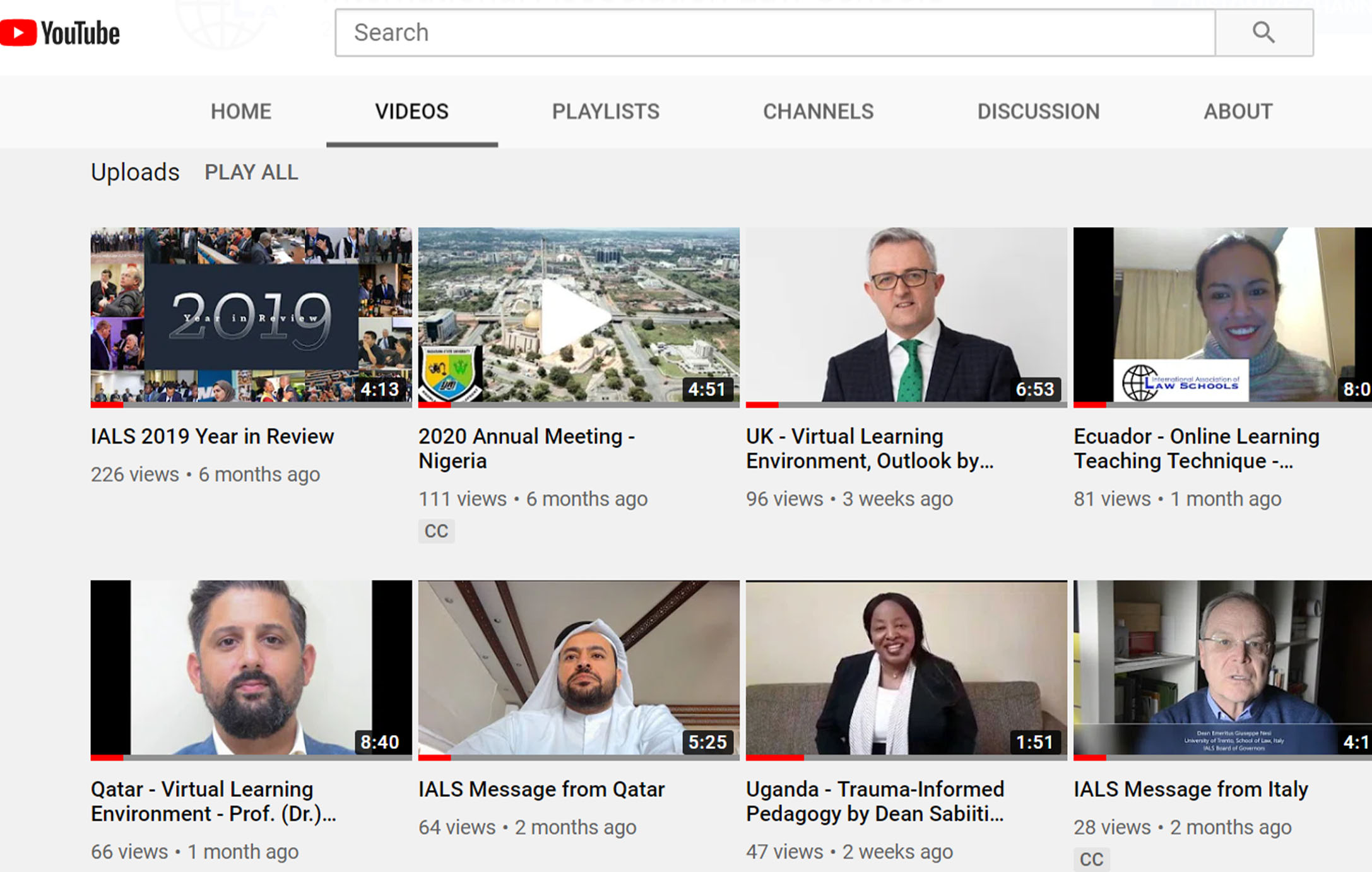1372x872 pixels.
Task: Open the Ecuador Online Learning thumbnail
Action: [1223, 317]
